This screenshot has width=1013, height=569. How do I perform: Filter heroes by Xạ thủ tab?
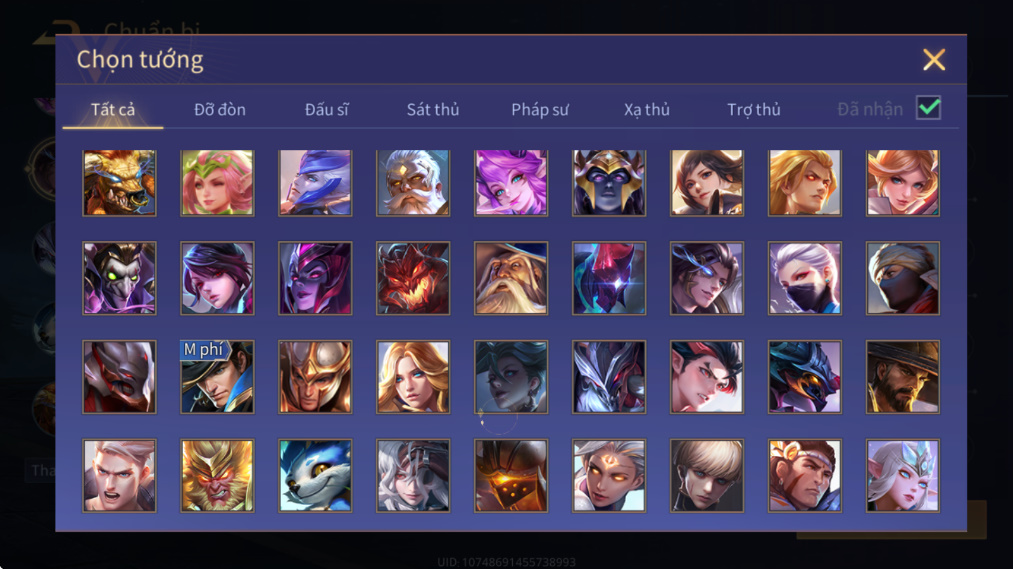[647, 110]
